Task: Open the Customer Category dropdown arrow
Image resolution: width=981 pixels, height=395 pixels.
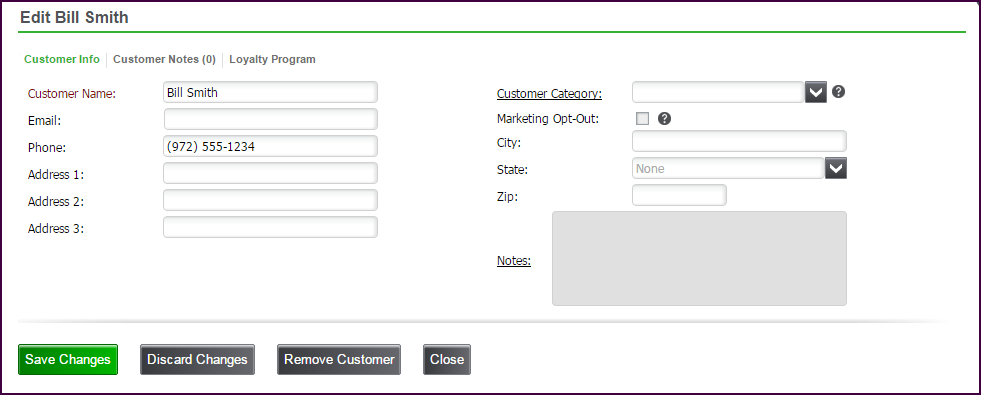Action: click(x=816, y=93)
